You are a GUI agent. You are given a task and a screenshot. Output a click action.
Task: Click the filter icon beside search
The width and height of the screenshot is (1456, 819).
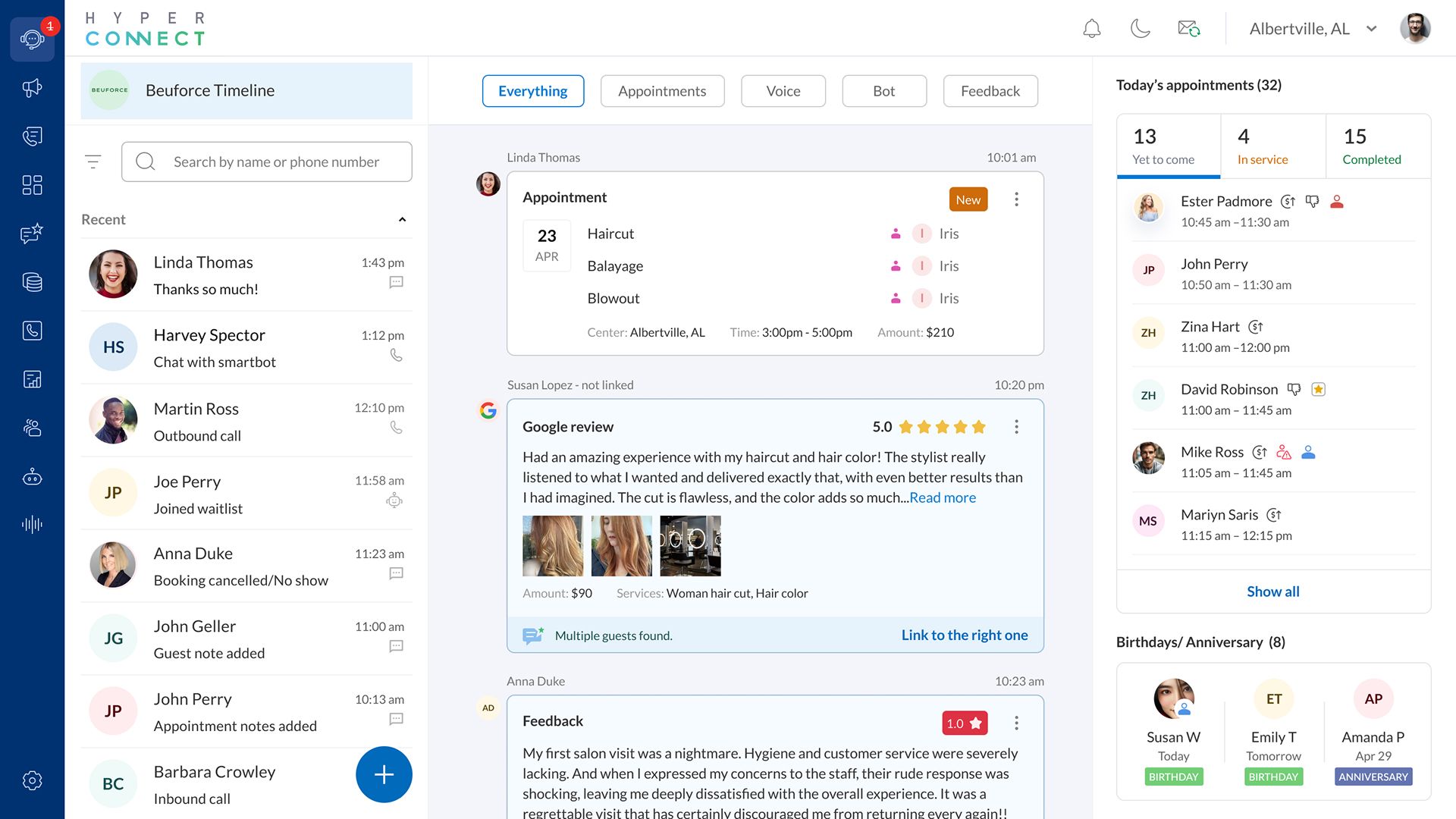[93, 162]
